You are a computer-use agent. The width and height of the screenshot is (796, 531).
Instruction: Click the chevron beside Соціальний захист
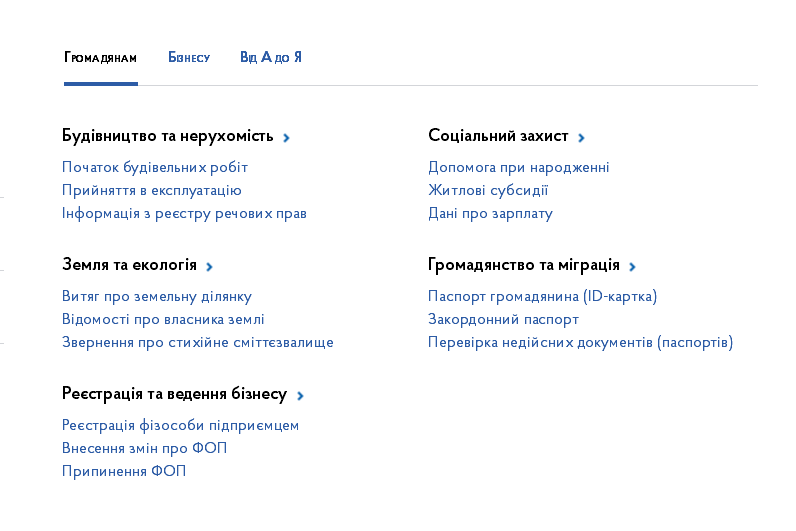582,138
